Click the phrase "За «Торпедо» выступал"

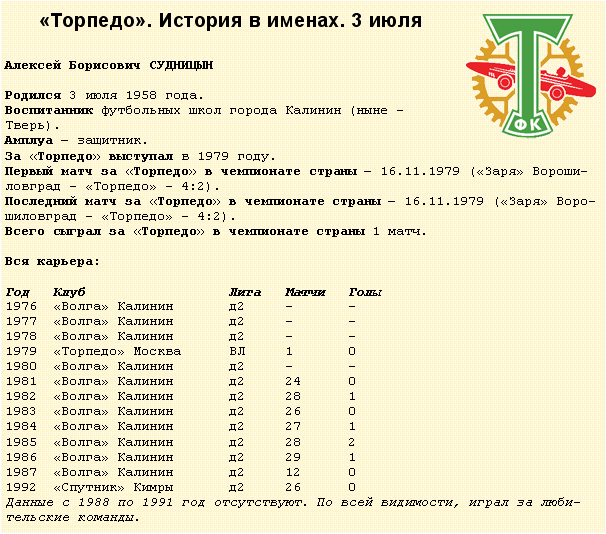tap(89, 156)
